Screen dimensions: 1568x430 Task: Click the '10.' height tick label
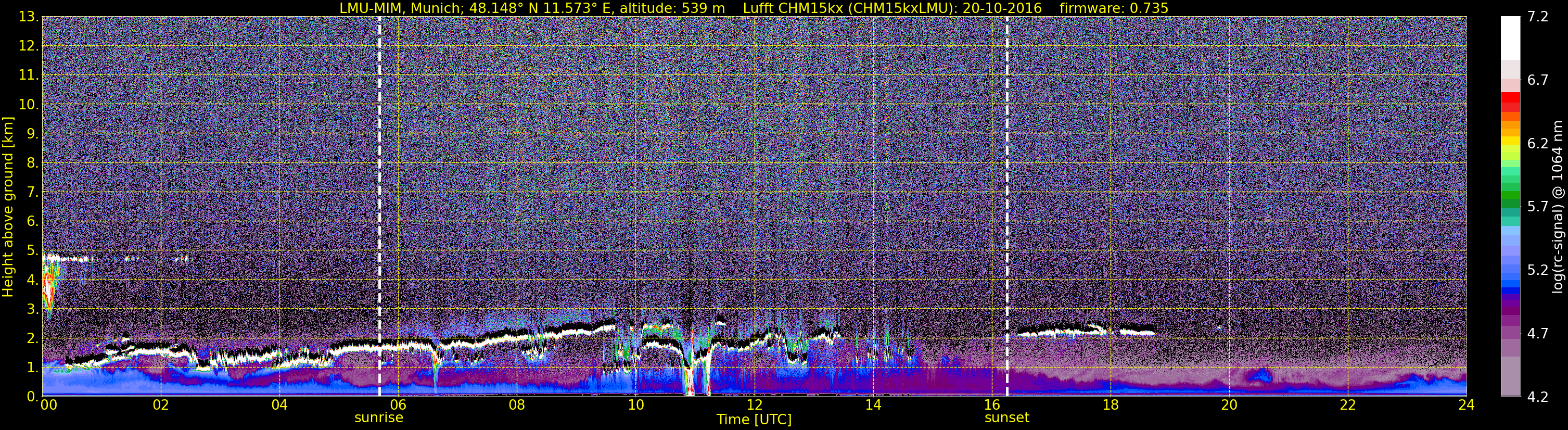(29, 105)
